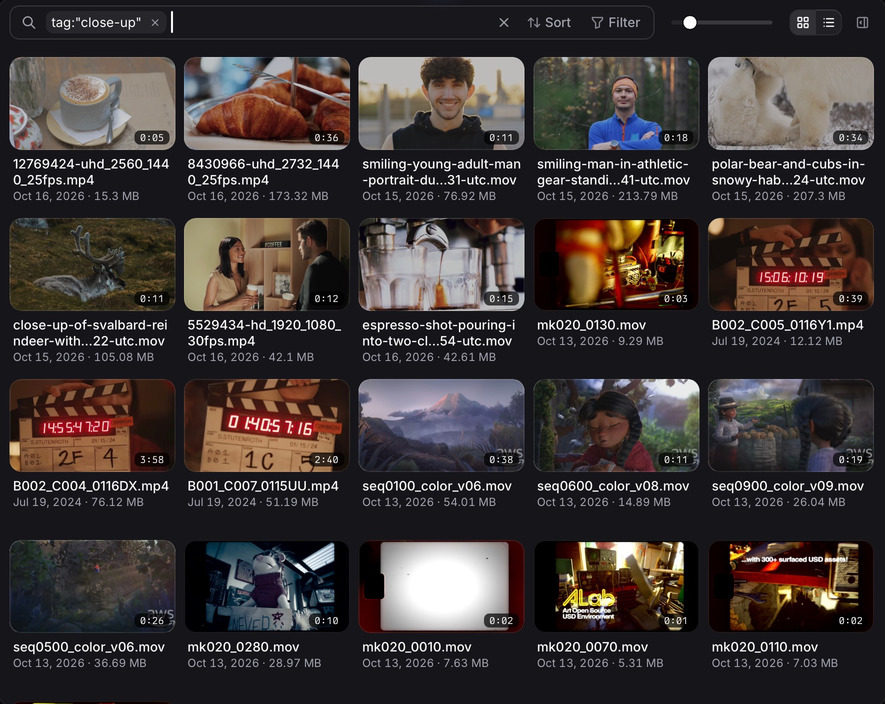The width and height of the screenshot is (885, 704).
Task: Open the B001_C007_0115UU.mp4 thumbnail
Action: coord(267,425)
